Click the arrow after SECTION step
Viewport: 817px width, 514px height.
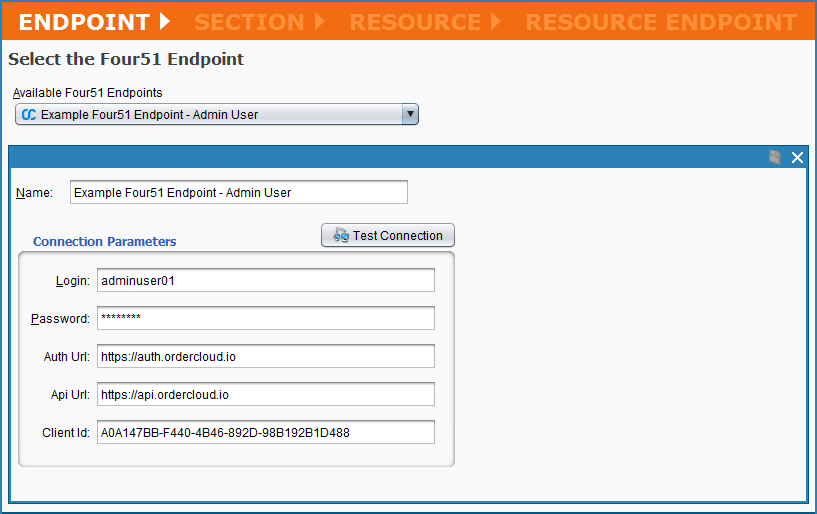[x=320, y=21]
